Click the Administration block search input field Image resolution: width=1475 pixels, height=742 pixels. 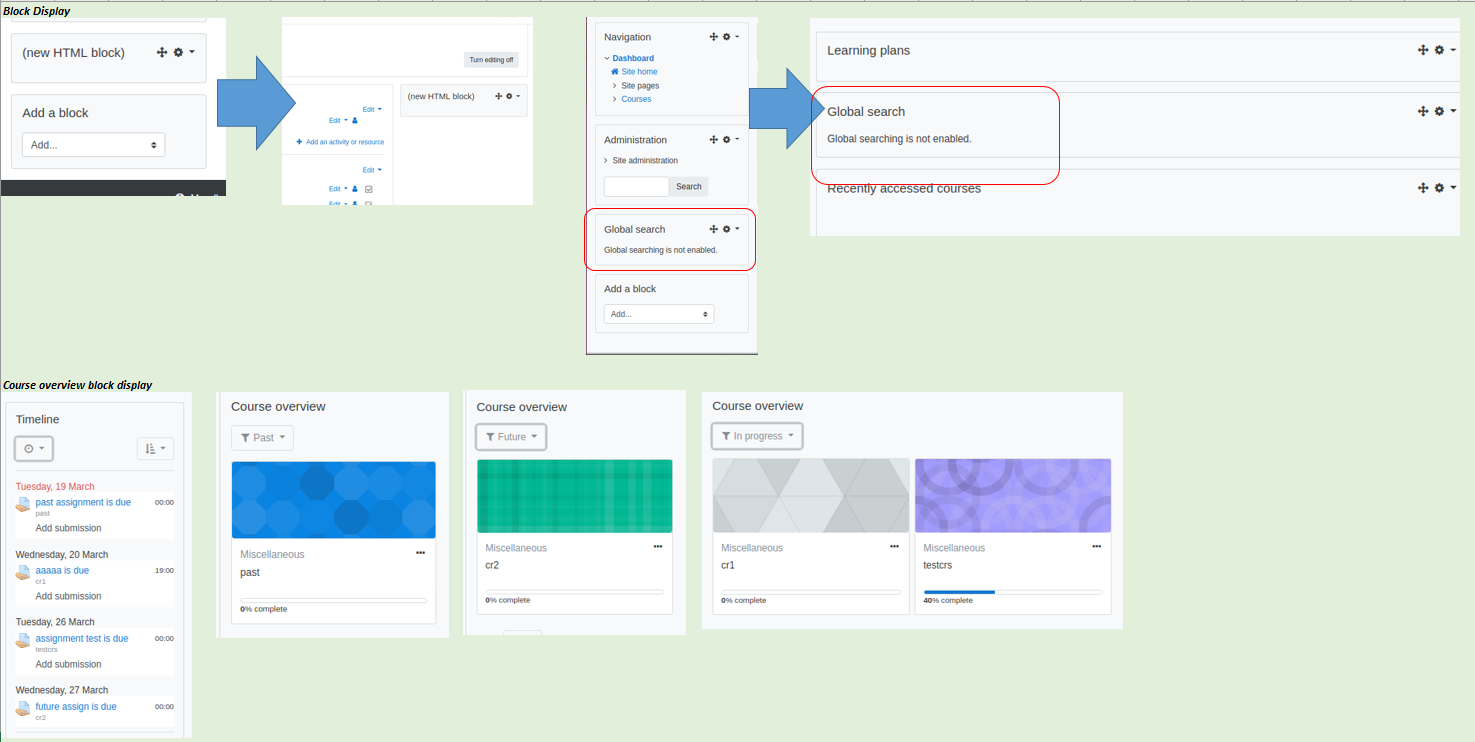pyautogui.click(x=637, y=186)
